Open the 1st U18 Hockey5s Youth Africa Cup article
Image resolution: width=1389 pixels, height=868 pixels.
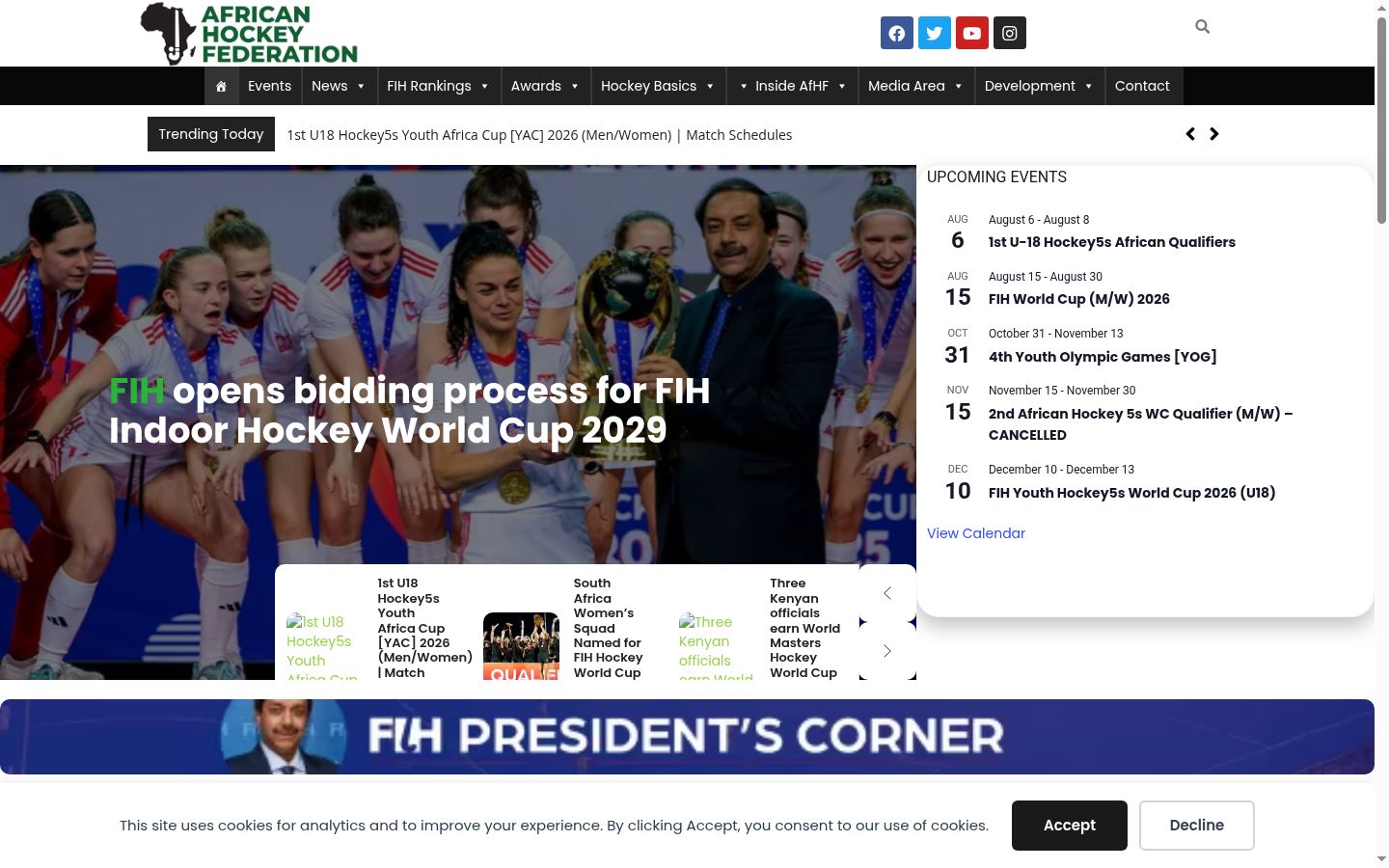(x=424, y=628)
